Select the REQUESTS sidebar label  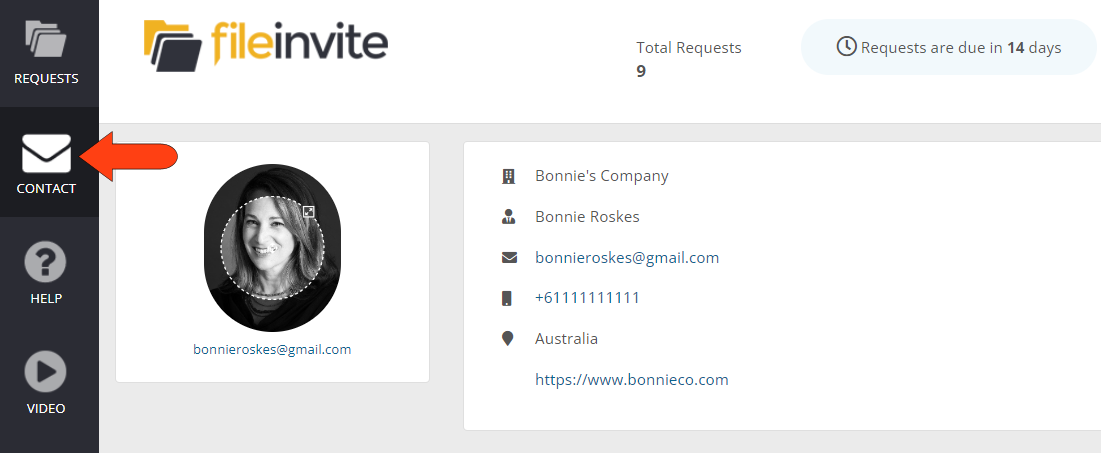[x=46, y=79]
